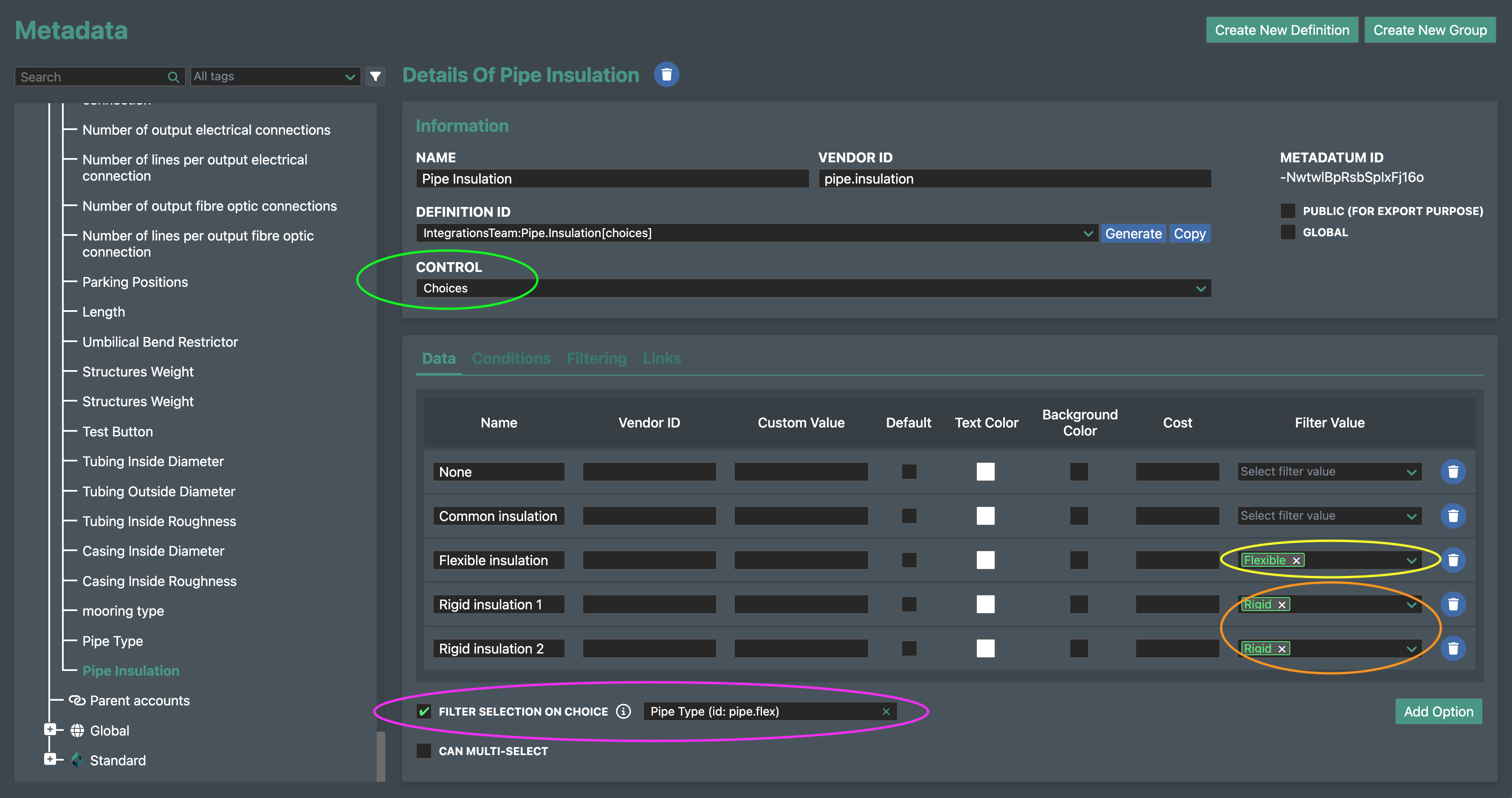
Task: Open the All tags dropdown
Action: pyautogui.click(x=275, y=76)
